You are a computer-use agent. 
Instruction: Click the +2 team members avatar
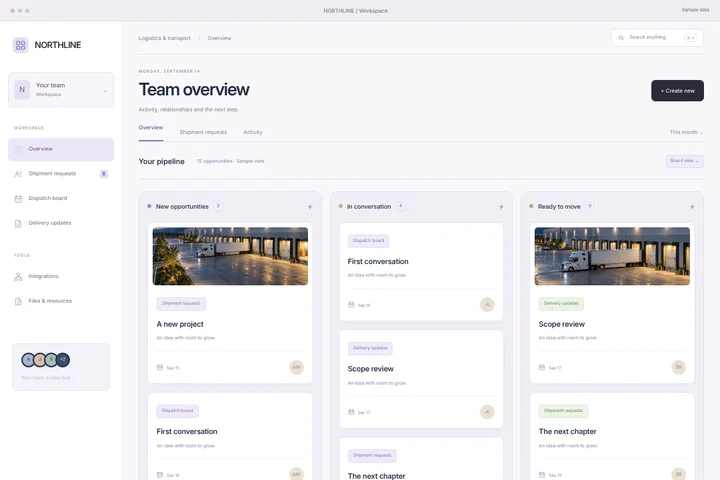pyautogui.click(x=63, y=360)
